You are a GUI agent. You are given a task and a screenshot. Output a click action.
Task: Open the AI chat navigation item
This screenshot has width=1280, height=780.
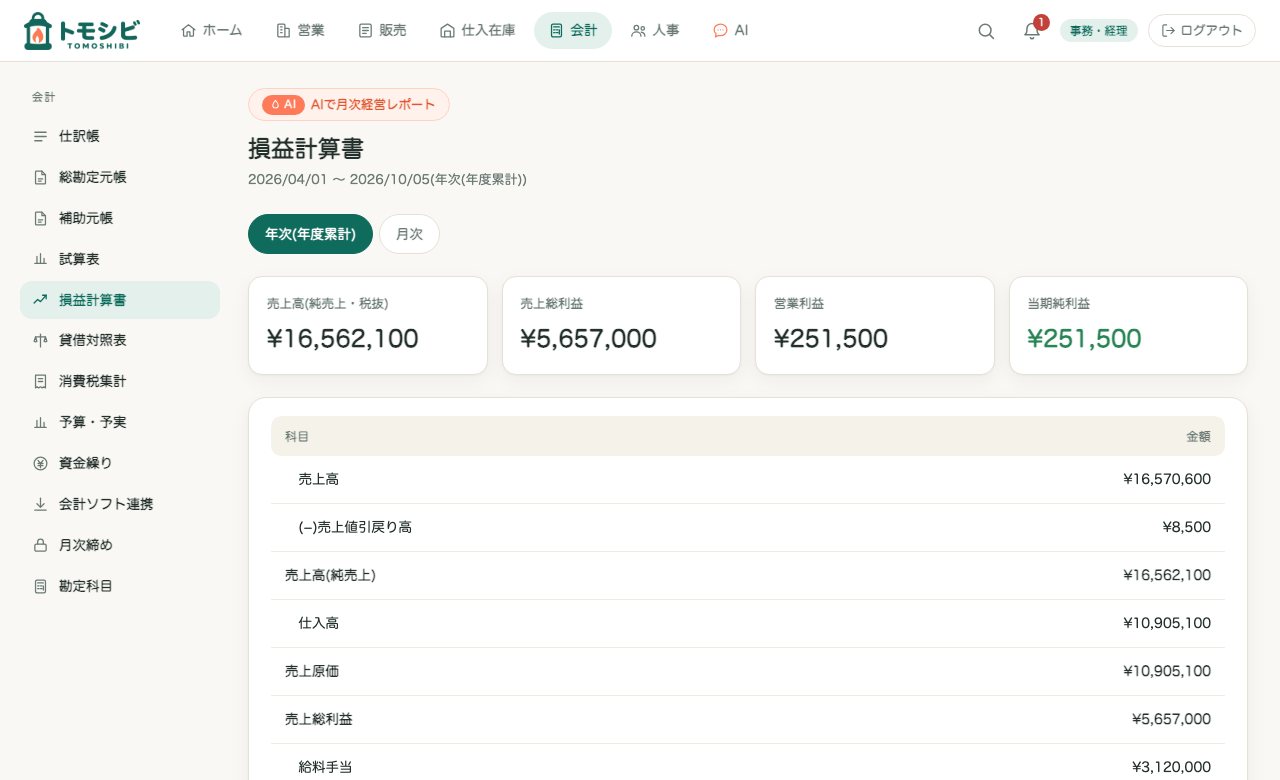click(730, 31)
